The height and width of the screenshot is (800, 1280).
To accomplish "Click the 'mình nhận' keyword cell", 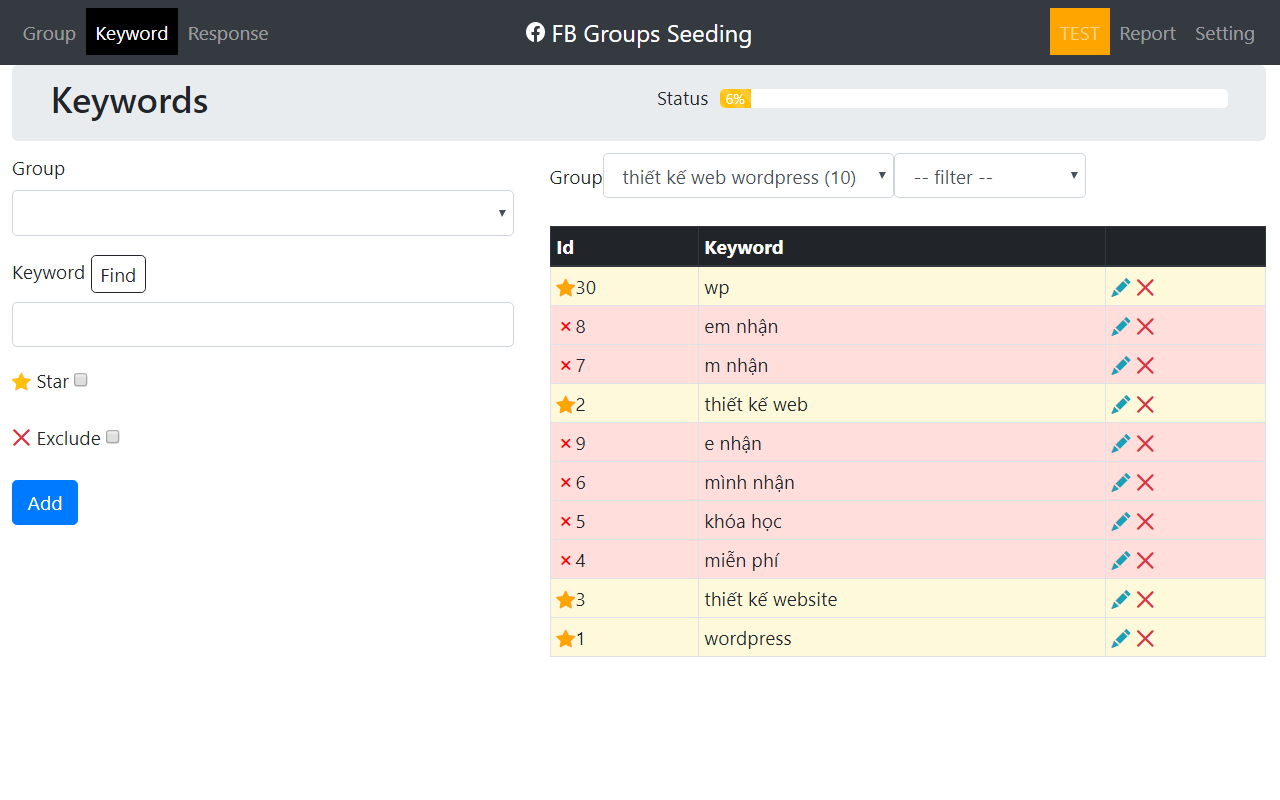I will pyautogui.click(x=901, y=482).
